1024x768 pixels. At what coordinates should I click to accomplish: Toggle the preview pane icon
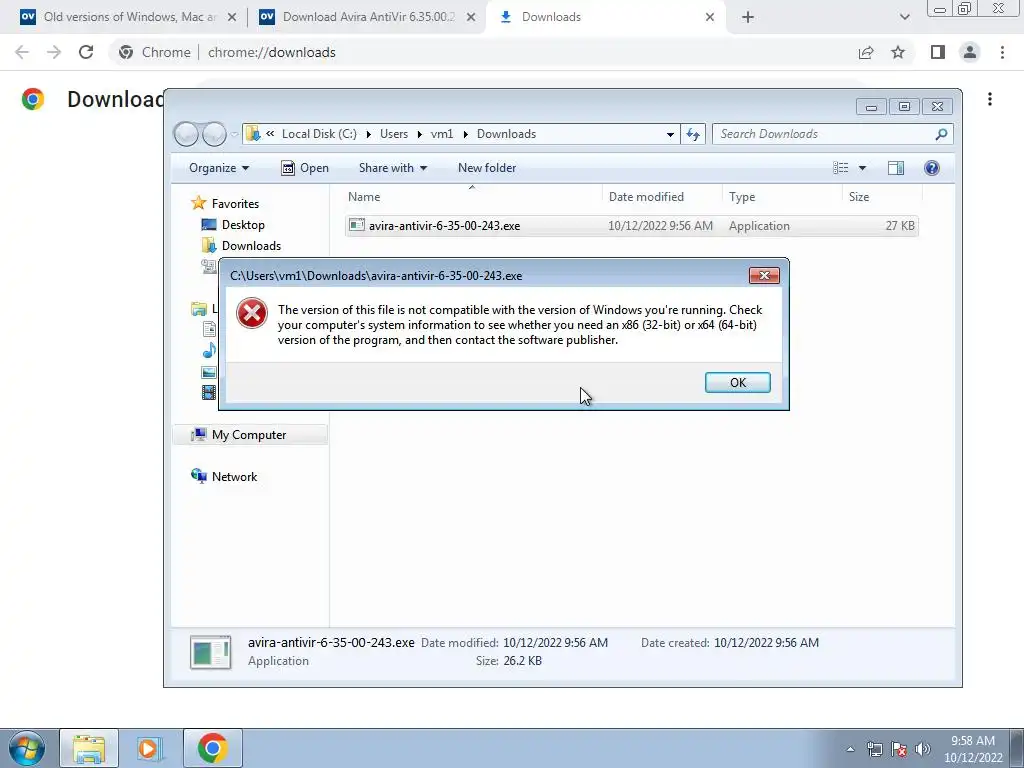coord(896,168)
